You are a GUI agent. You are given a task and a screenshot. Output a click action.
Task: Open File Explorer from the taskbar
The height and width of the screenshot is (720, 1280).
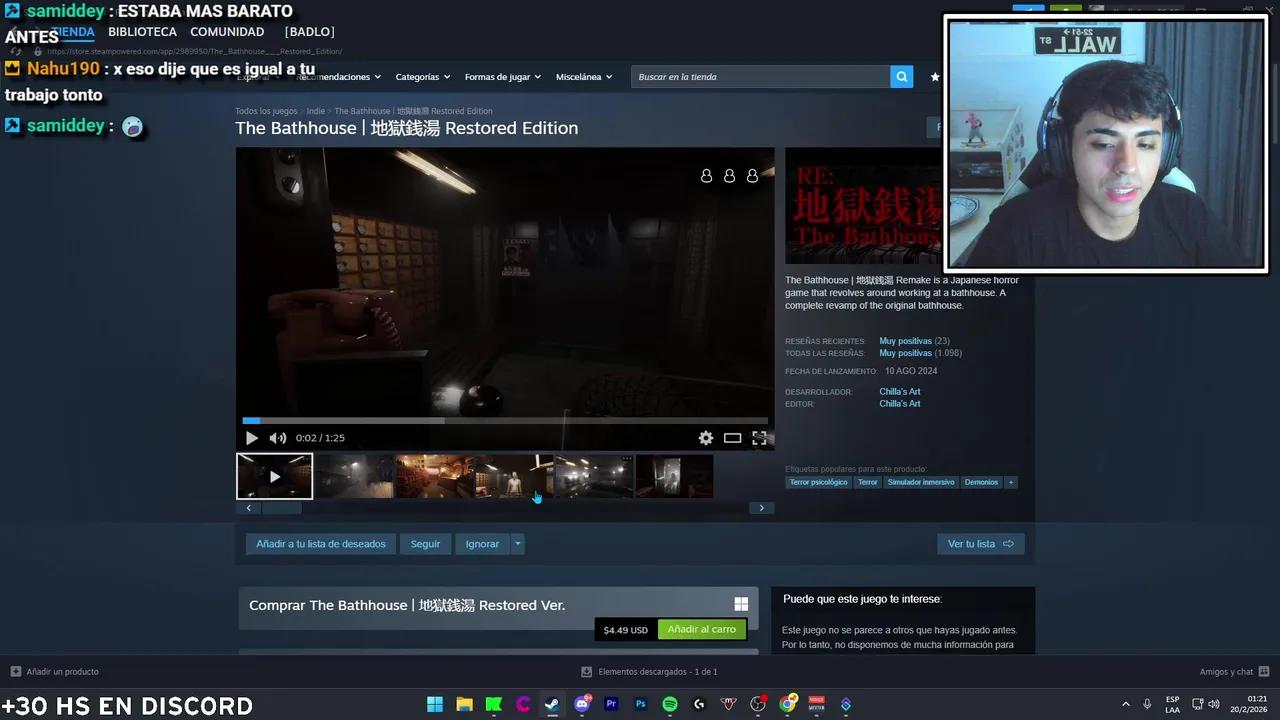tap(464, 704)
